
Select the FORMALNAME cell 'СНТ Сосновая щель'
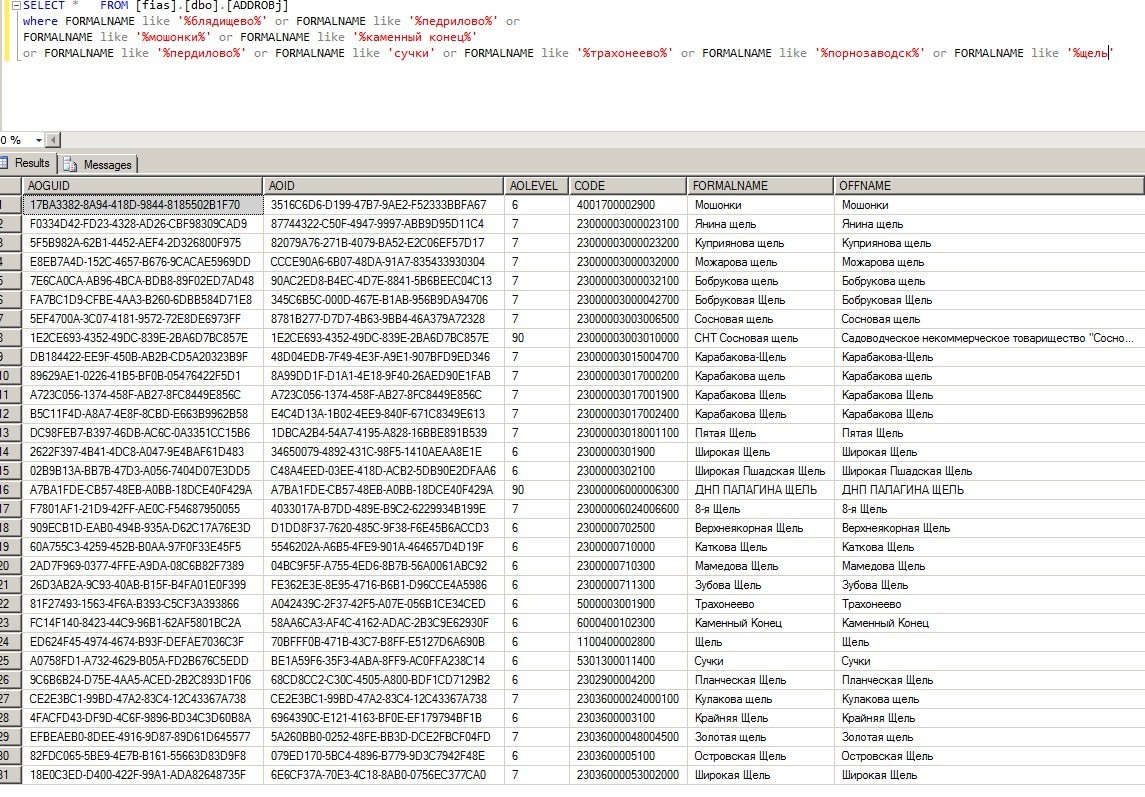click(760, 338)
